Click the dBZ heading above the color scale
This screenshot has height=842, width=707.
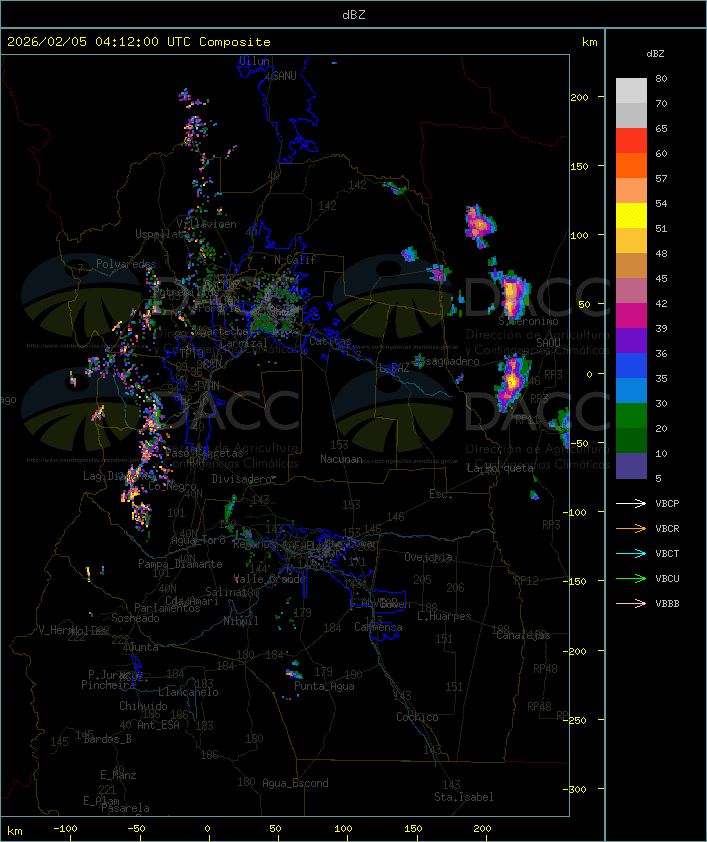(x=655, y=54)
